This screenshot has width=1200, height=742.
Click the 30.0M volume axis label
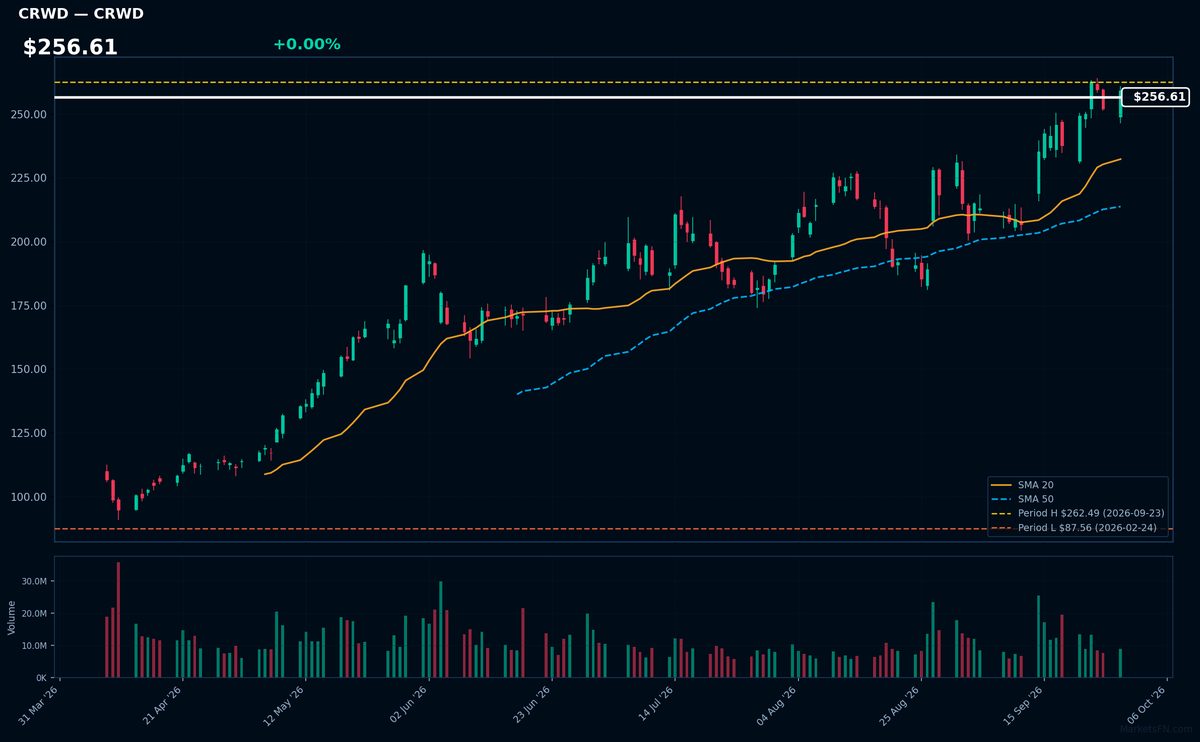34,581
